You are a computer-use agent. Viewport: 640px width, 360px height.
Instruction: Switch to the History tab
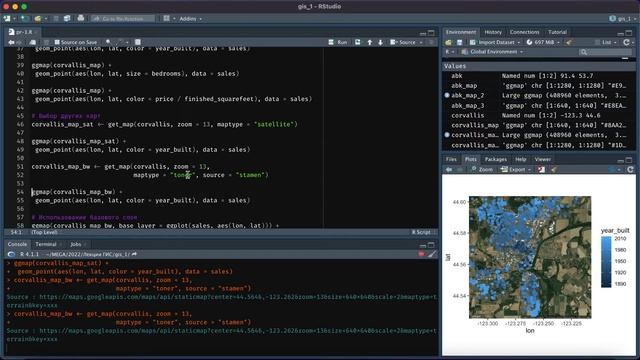493,32
